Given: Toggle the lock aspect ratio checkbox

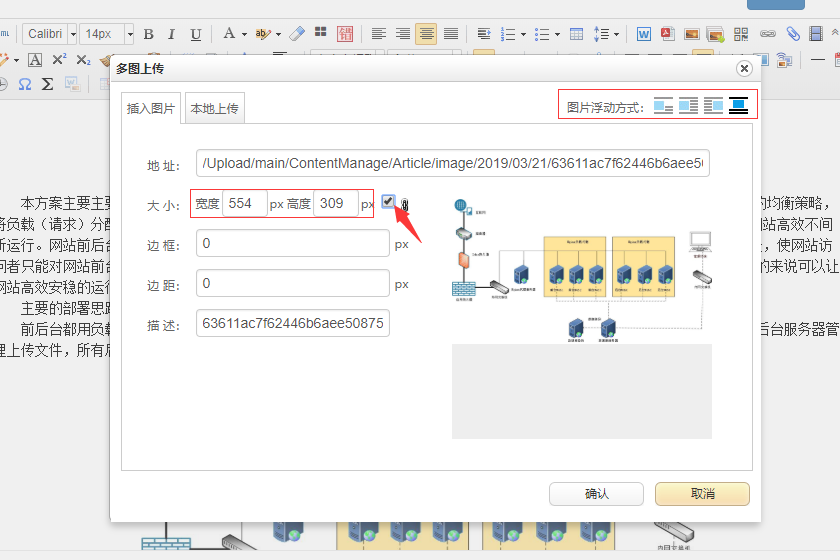Looking at the screenshot, I should click(388, 202).
